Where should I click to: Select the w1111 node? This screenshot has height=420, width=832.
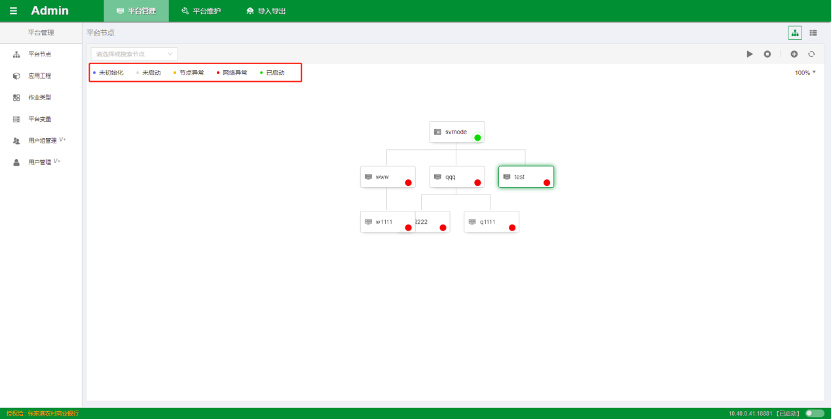tap(388, 222)
